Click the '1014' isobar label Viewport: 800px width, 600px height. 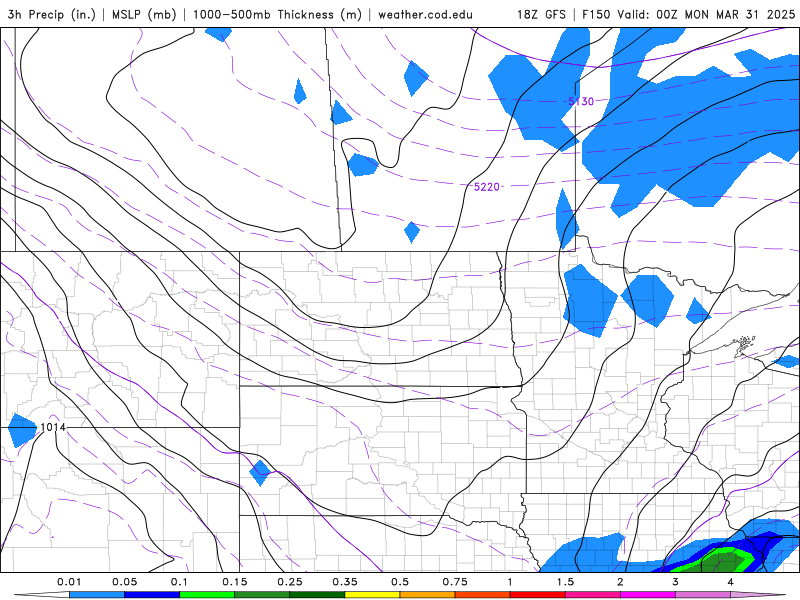coord(53,427)
